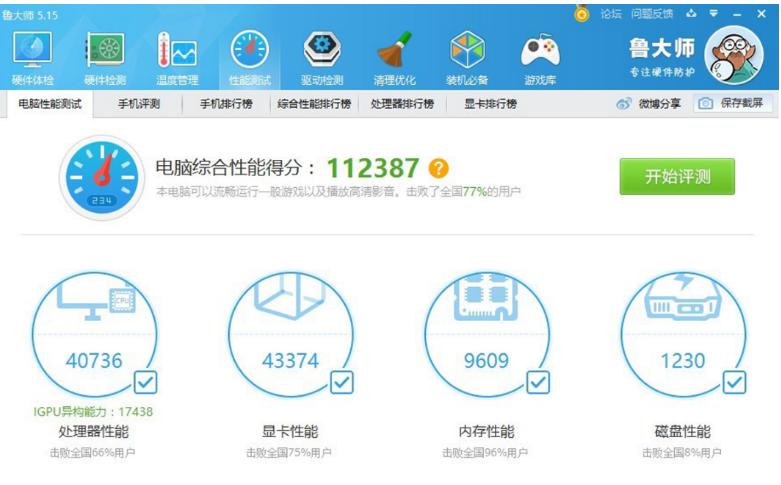781x485 pixels.
Task: Click the disk drive icon
Action: pos(683,296)
